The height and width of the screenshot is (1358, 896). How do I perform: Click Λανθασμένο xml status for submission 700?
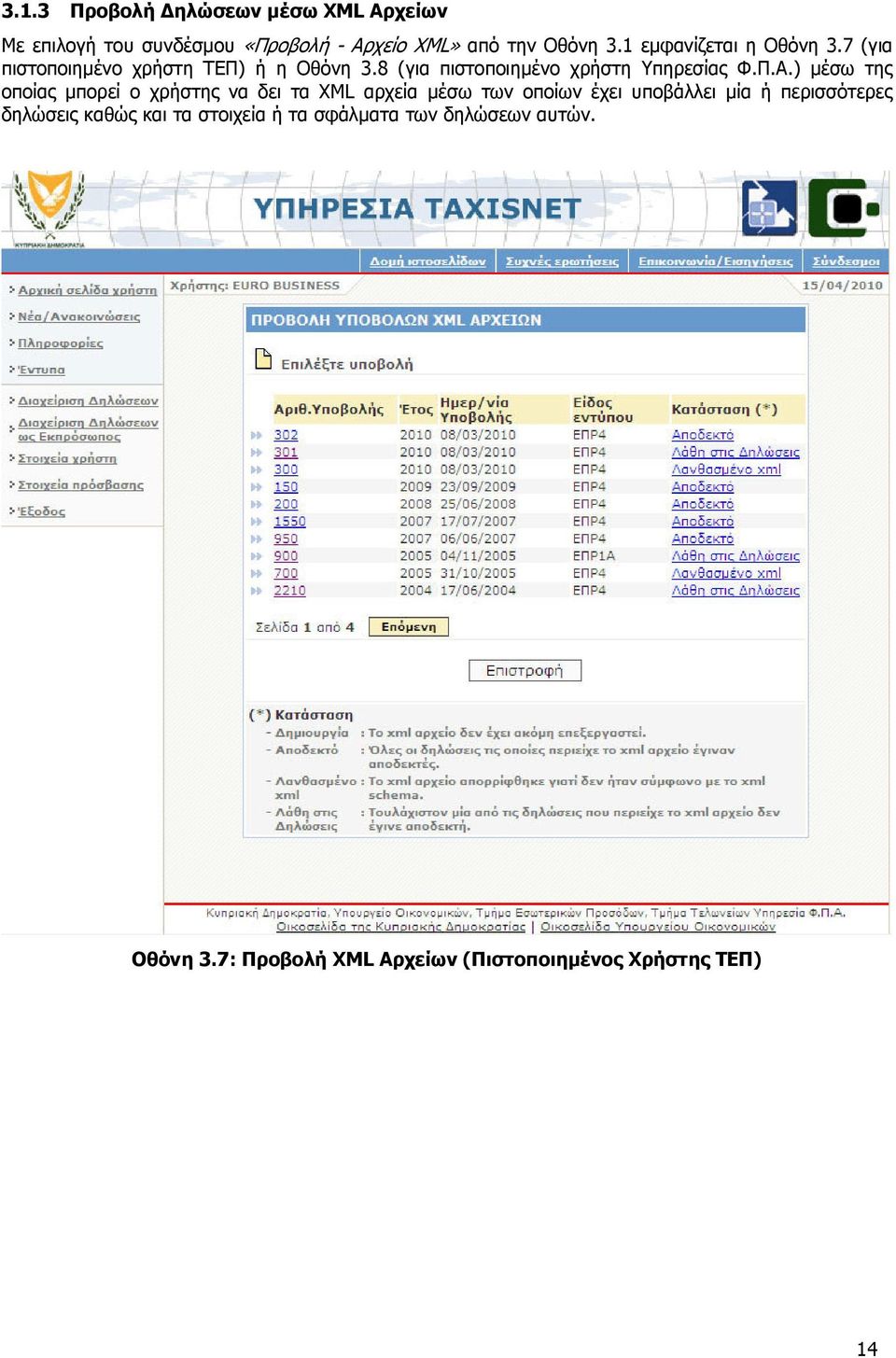726,573
